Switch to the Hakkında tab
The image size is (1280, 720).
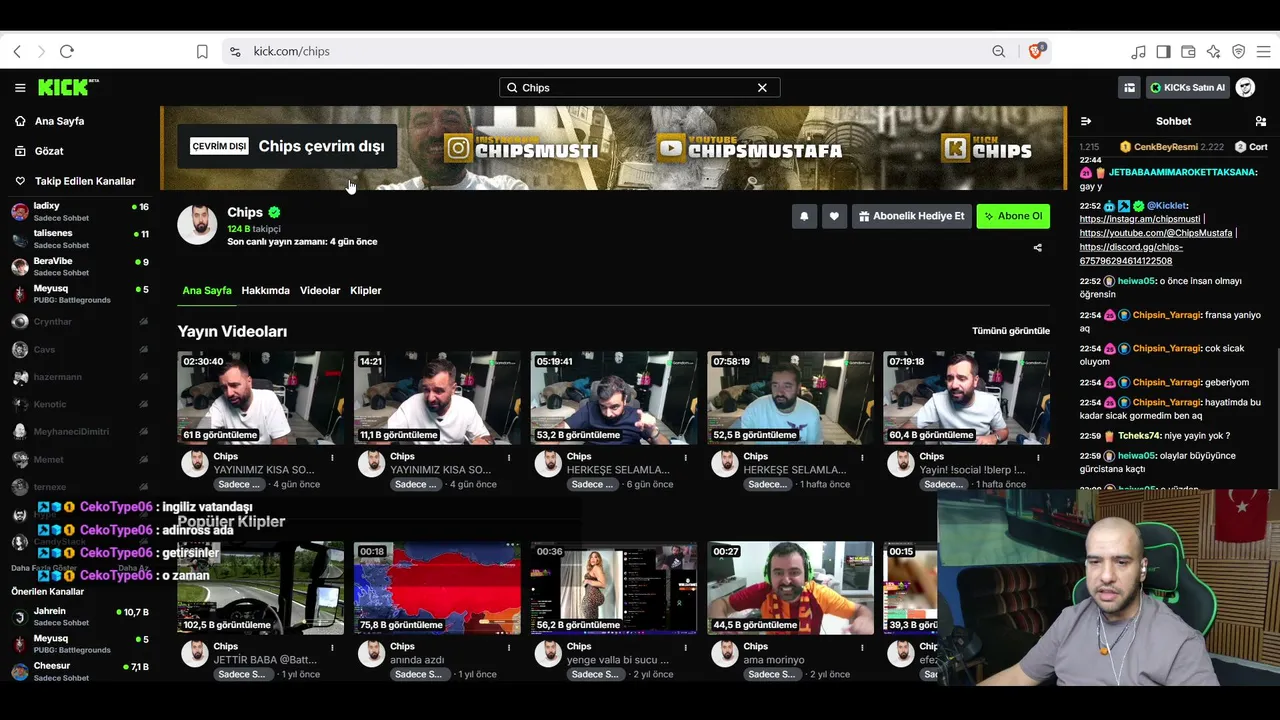(265, 291)
